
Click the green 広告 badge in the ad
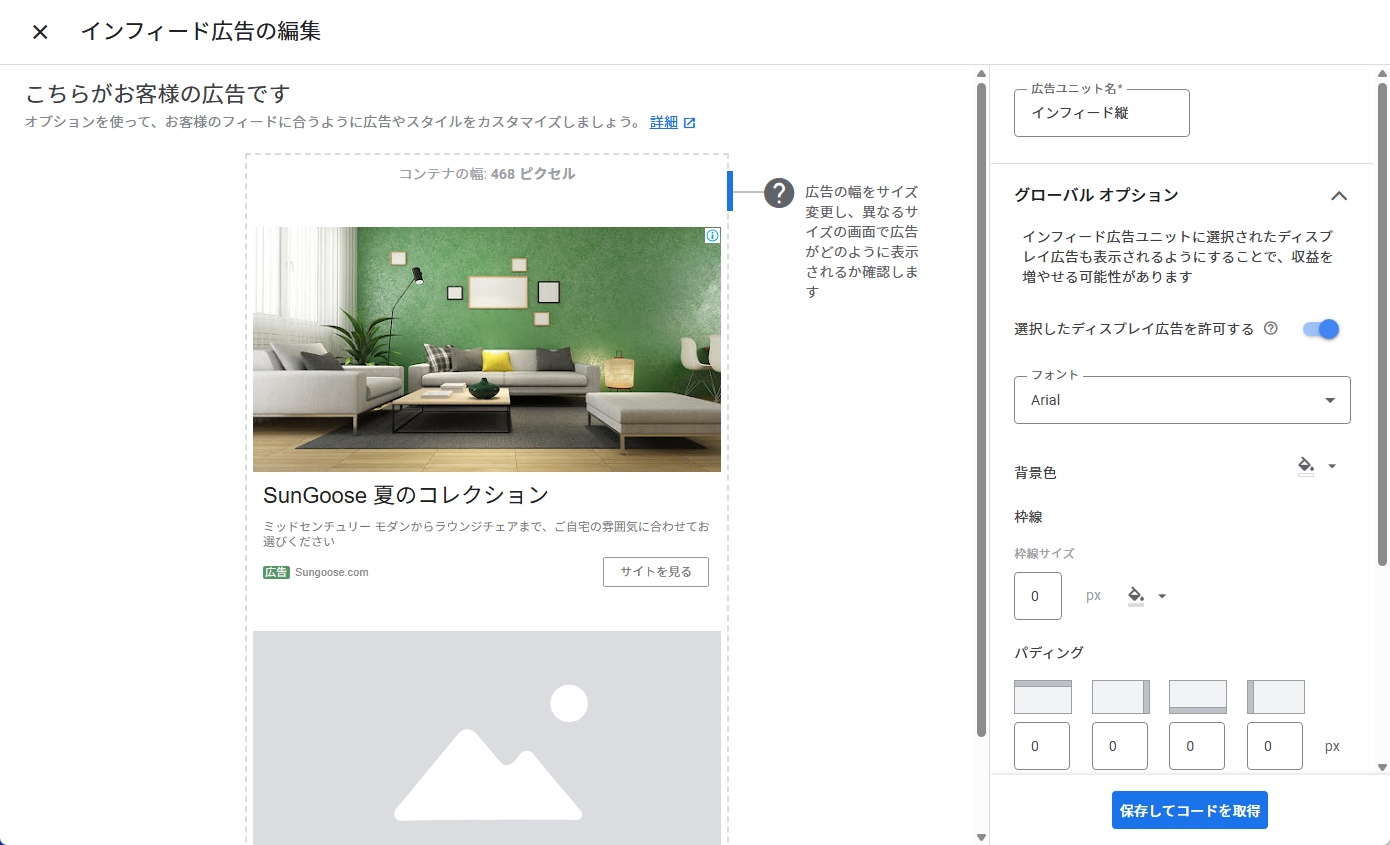tap(276, 572)
